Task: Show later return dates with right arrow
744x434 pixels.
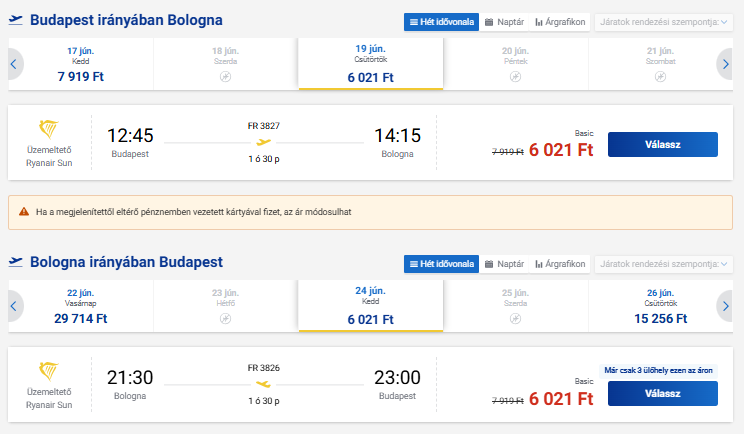Action: coord(725,306)
